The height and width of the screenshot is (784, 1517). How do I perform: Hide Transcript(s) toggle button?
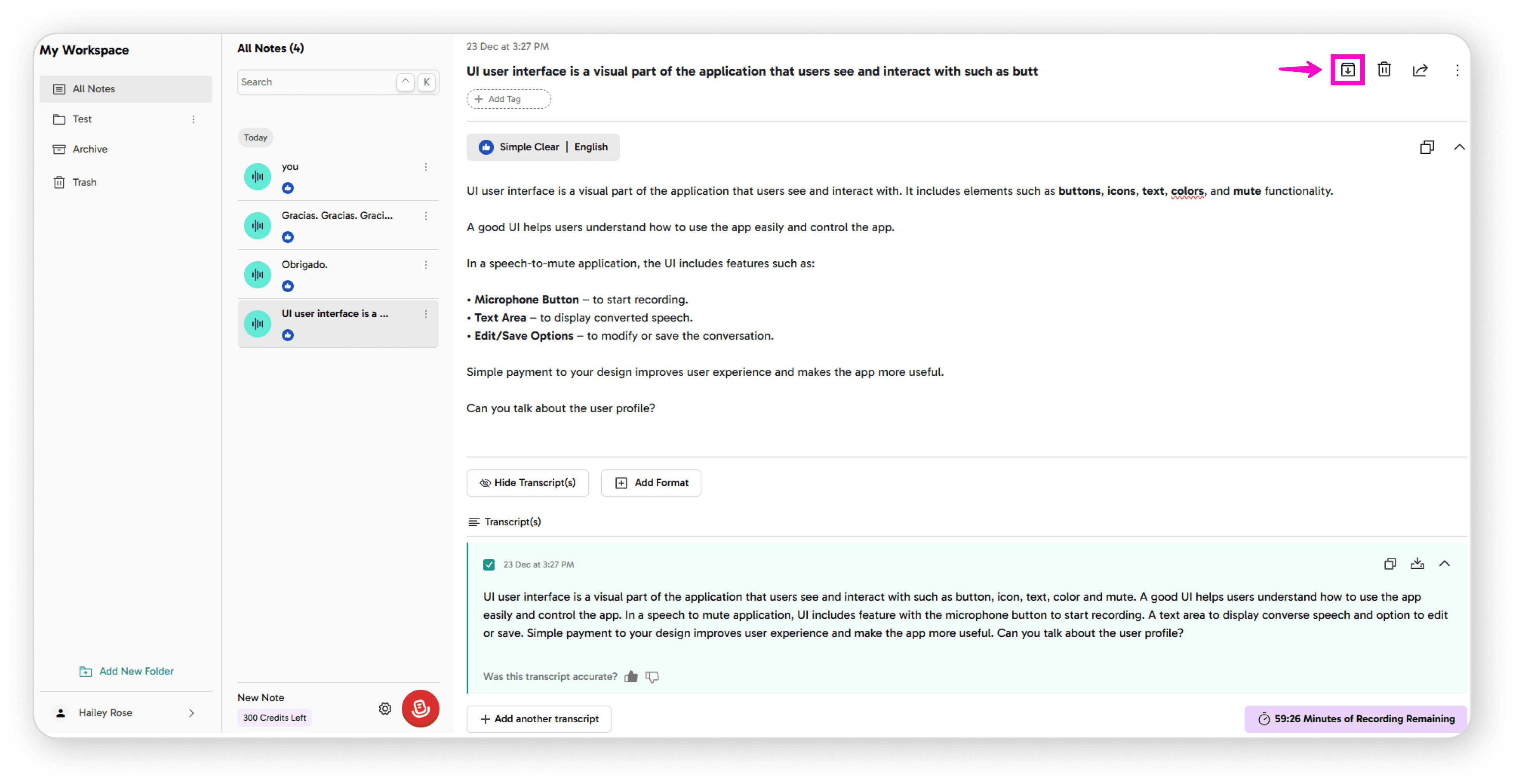527,483
